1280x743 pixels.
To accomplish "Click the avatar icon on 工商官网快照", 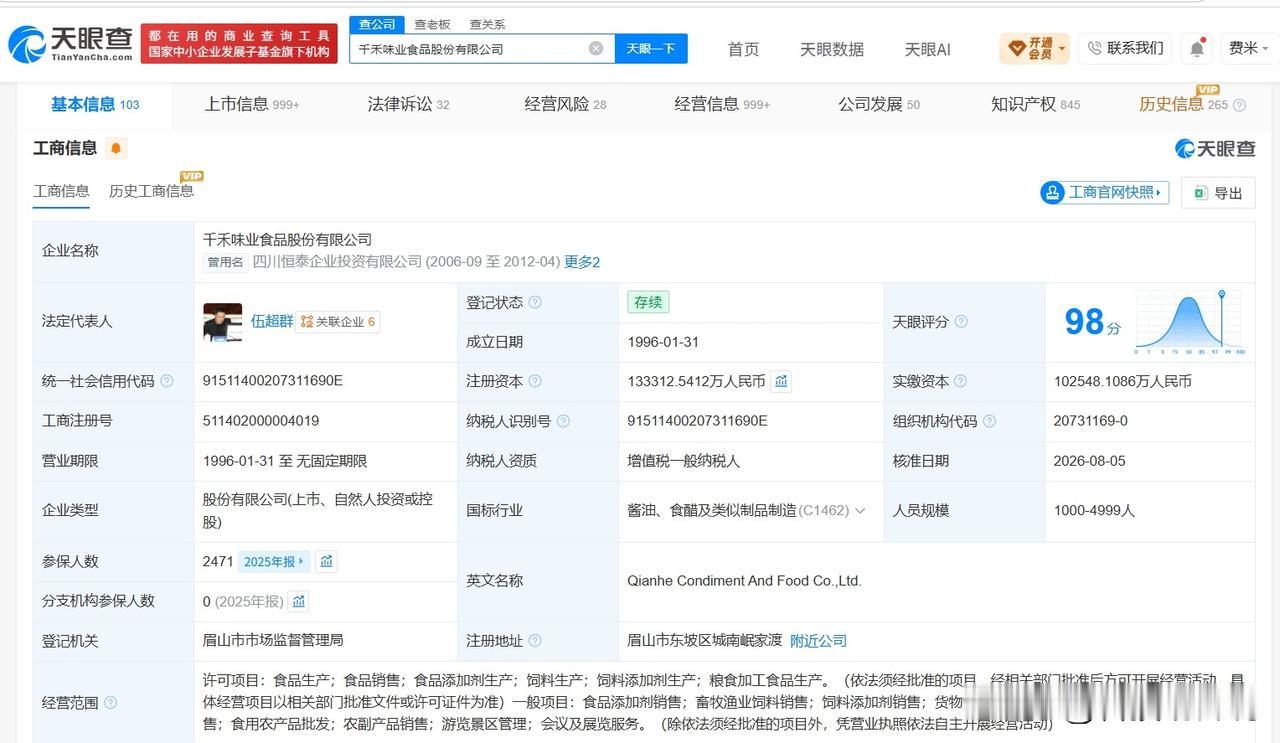I will [1052, 192].
